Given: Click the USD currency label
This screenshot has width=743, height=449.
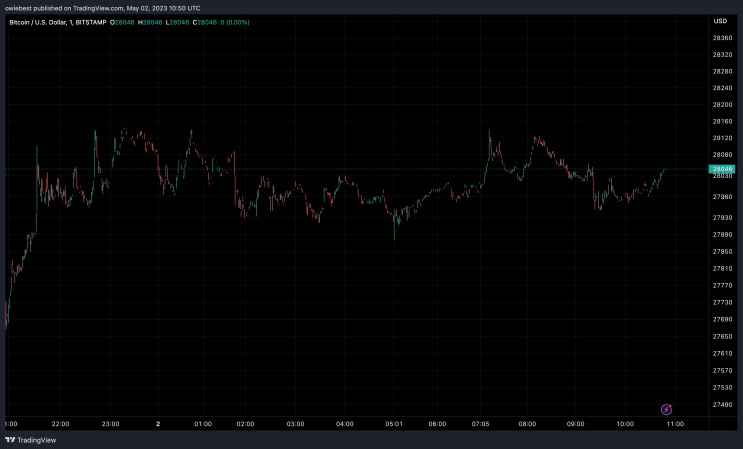Looking at the screenshot, I should (x=720, y=21).
